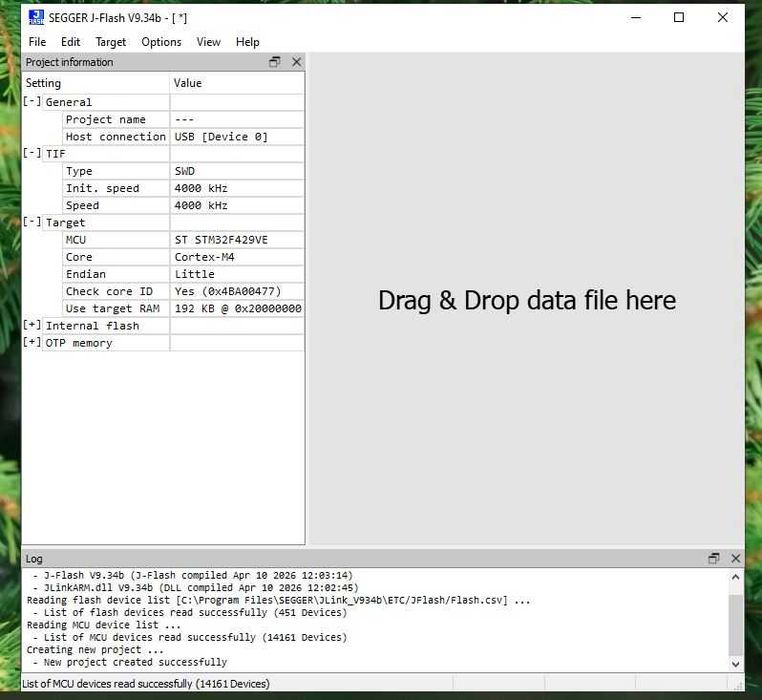Screen dimensions: 762x700
Task: Click the Host connection setting
Action: 116,137
